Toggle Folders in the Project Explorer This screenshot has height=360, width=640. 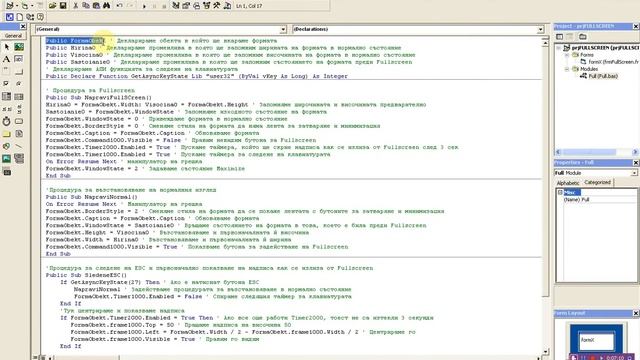click(582, 37)
